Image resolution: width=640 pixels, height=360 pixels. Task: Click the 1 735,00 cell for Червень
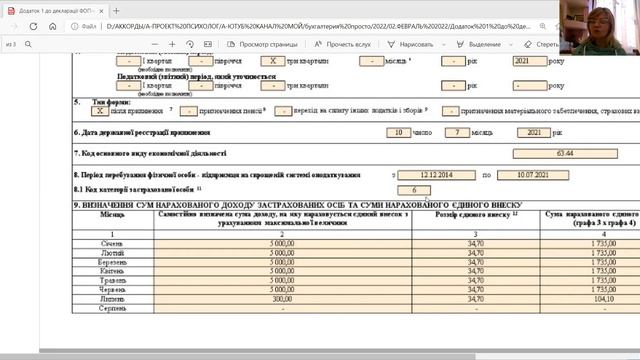(x=590, y=290)
